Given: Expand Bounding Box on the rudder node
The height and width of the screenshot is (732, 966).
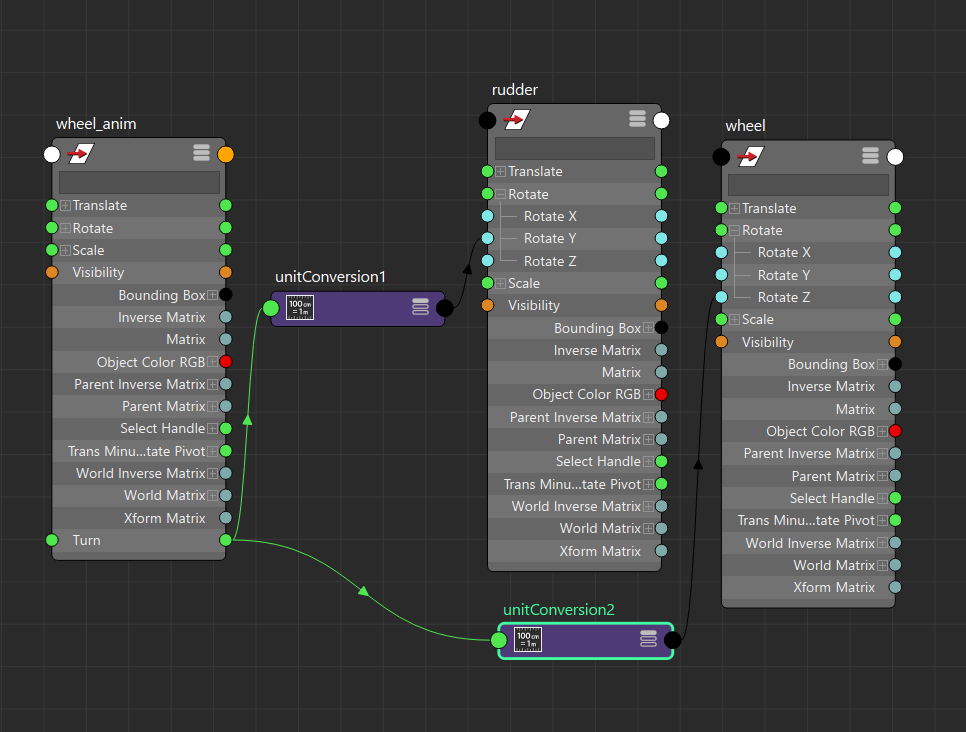Looking at the screenshot, I should point(648,328).
